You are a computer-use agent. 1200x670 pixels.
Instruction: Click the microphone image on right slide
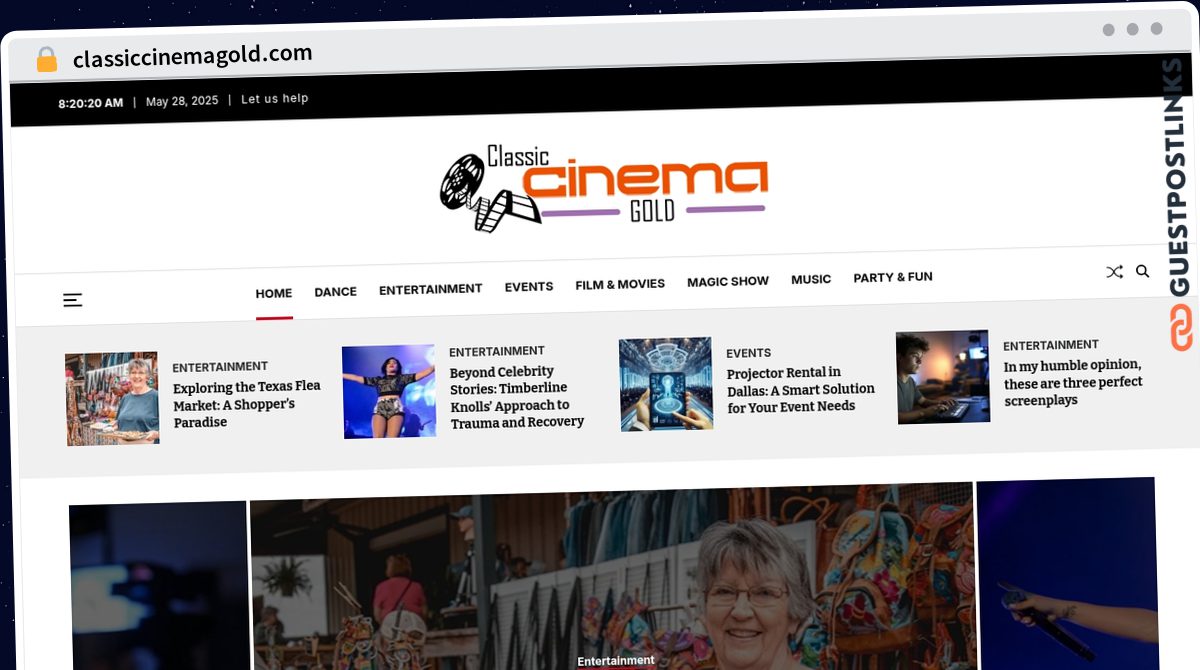pyautogui.click(x=1068, y=574)
